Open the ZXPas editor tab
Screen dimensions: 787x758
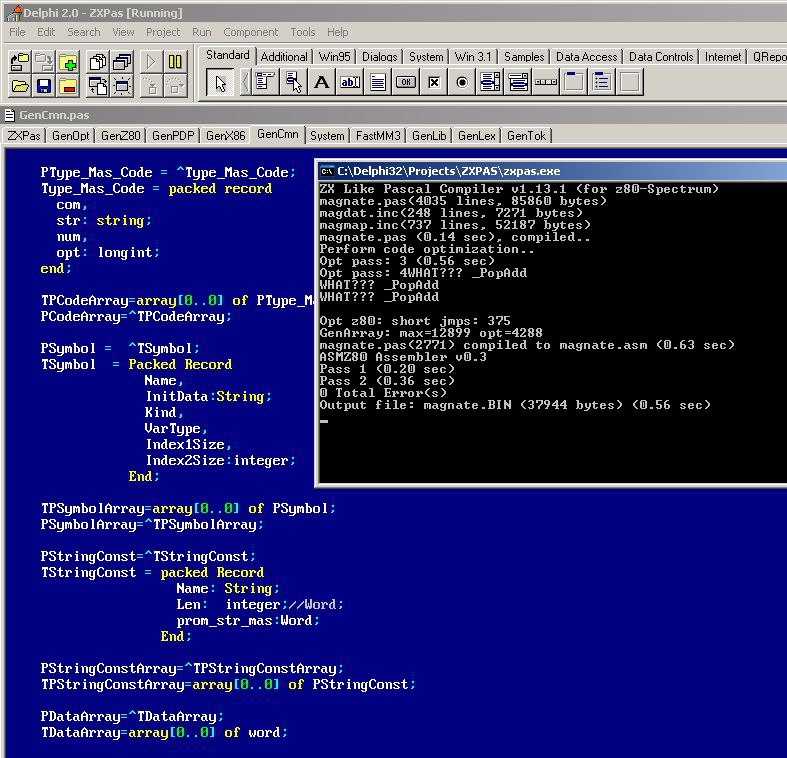pos(24,136)
